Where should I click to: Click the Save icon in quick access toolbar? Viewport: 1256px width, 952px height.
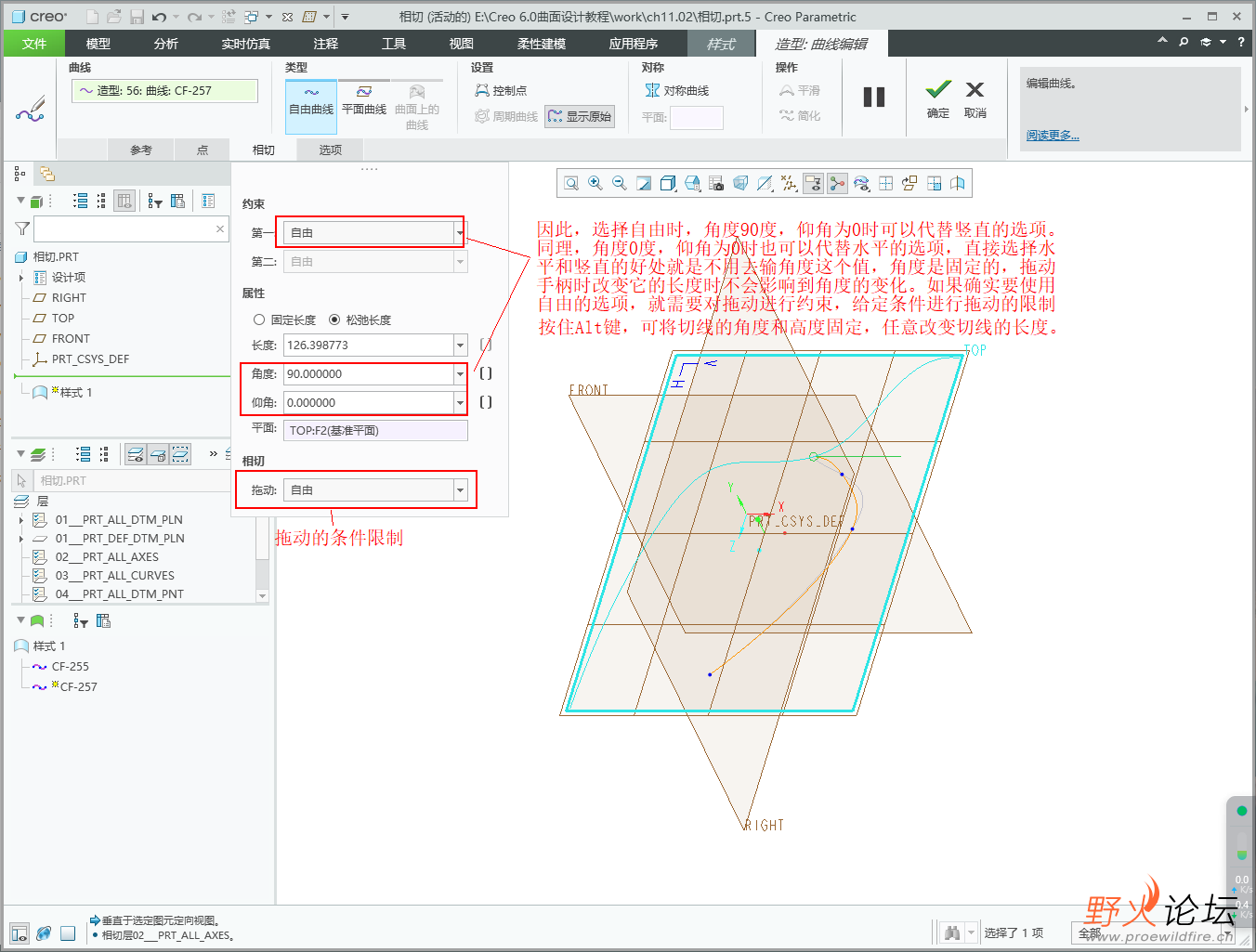[x=137, y=17]
